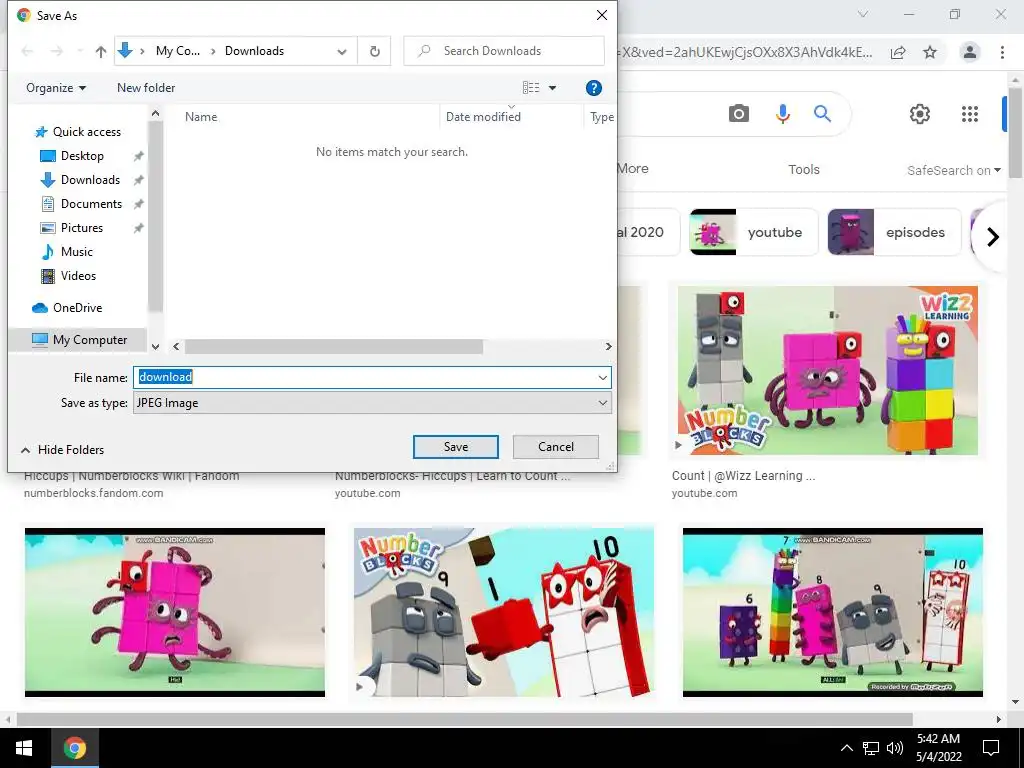Toggle the SafeSearch on dropdown
The image size is (1024, 768).
[x=953, y=170]
